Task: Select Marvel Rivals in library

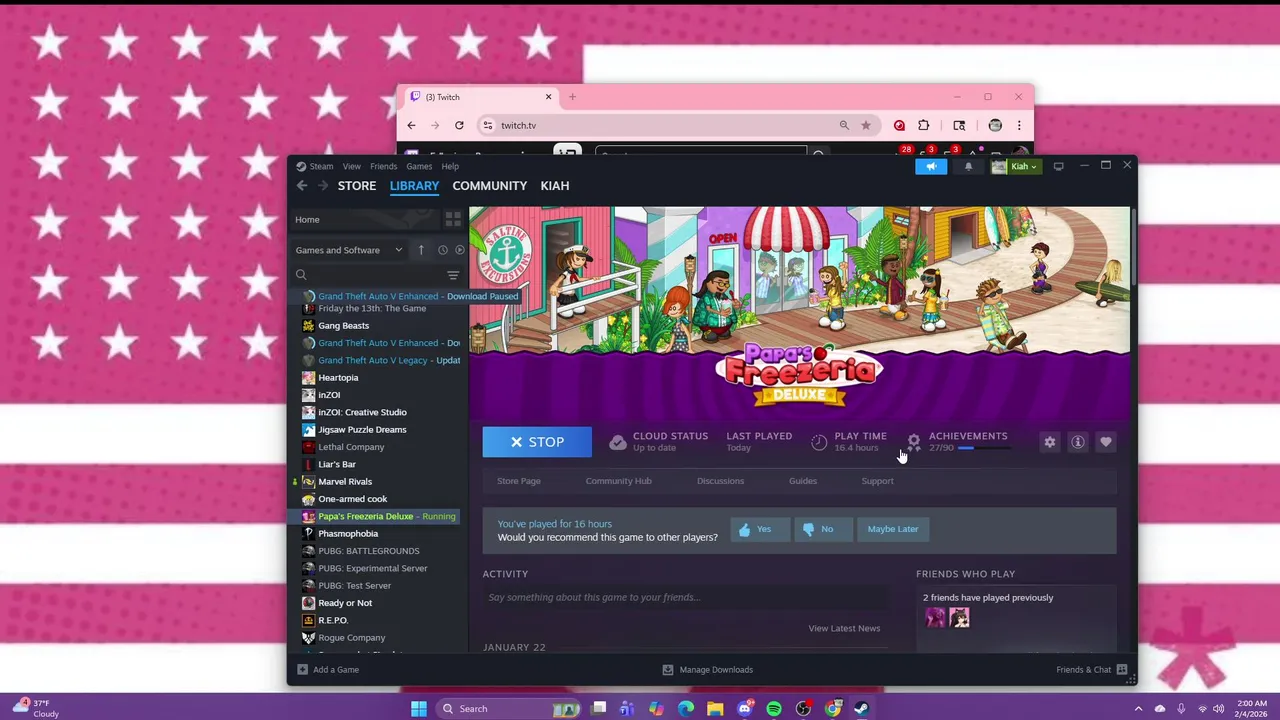Action: tap(345, 482)
